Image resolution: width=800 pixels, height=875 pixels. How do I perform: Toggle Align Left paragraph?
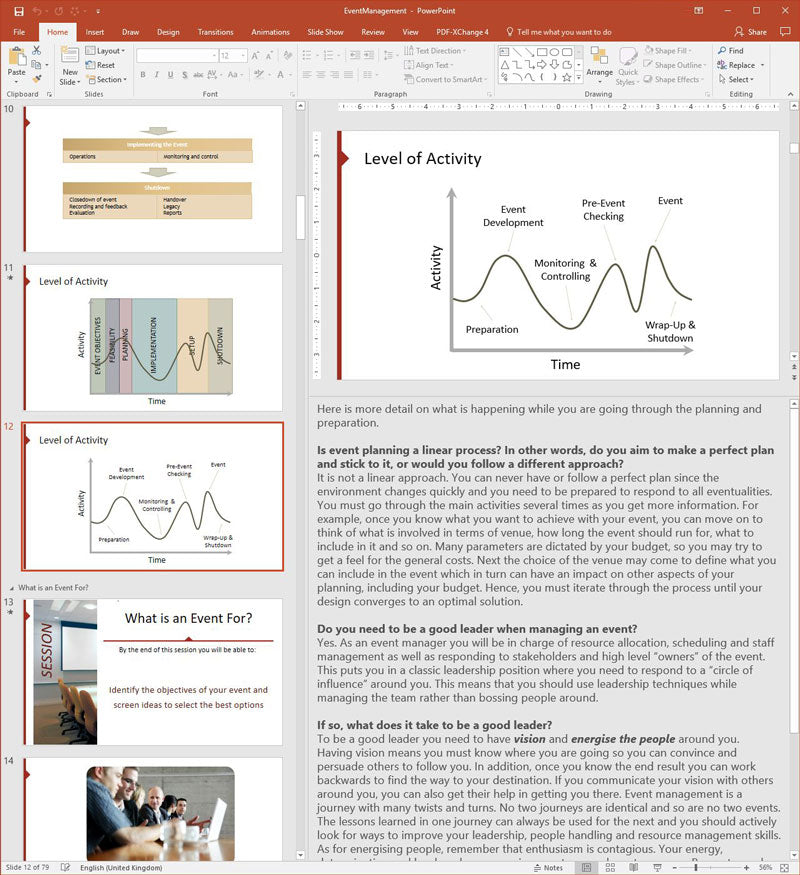pos(307,74)
